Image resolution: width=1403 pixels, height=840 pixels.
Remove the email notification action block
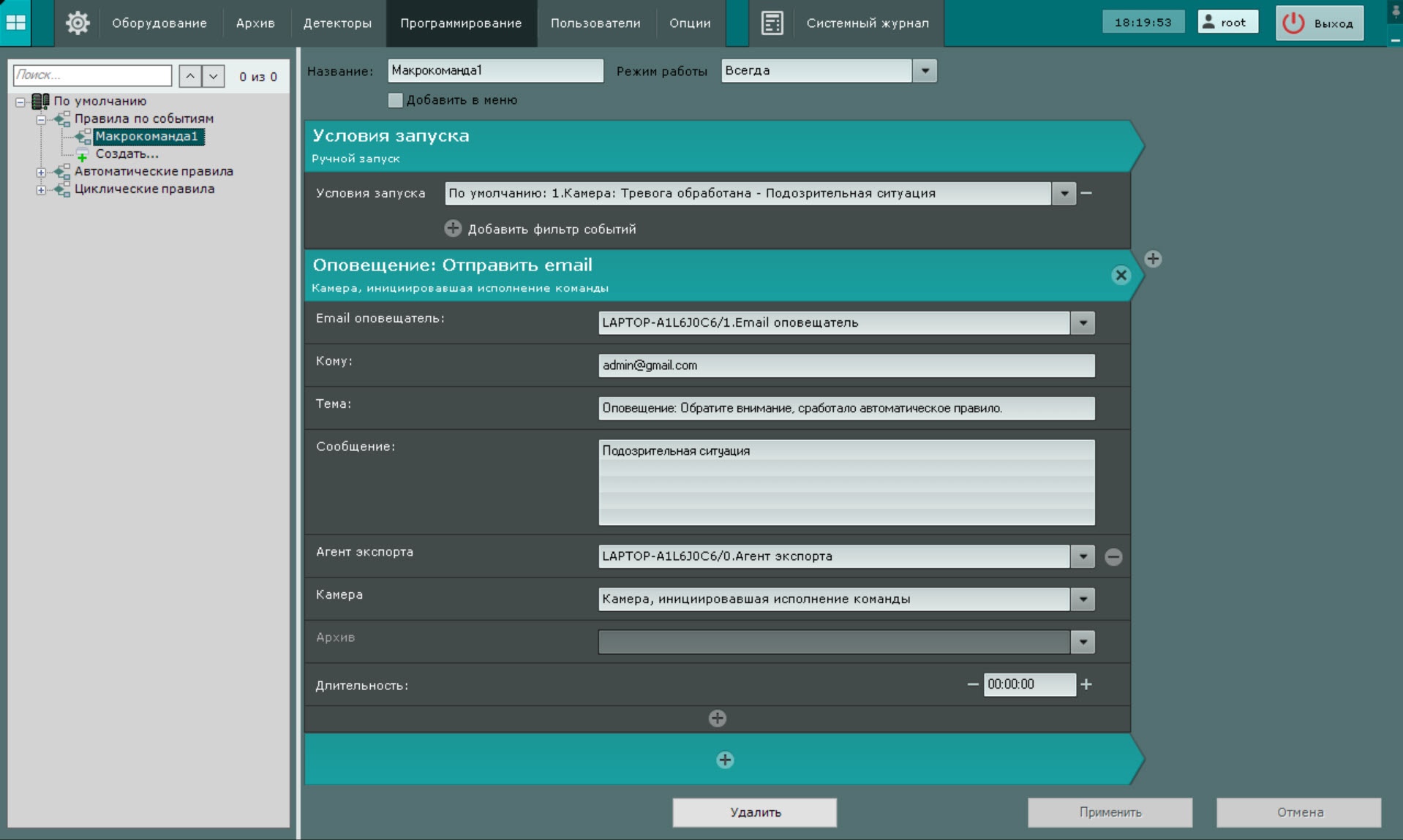pyautogui.click(x=1121, y=276)
